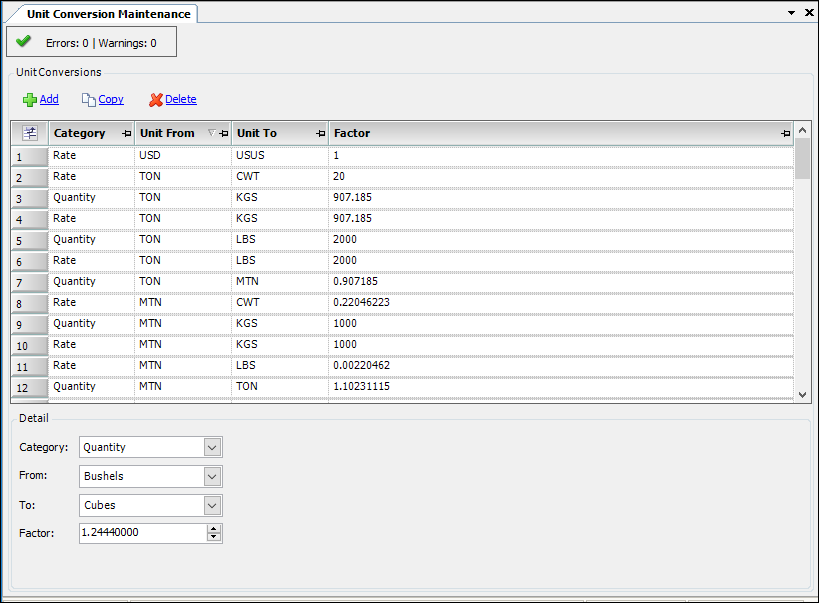Click the Copy link
819x603 pixels.
(x=111, y=99)
